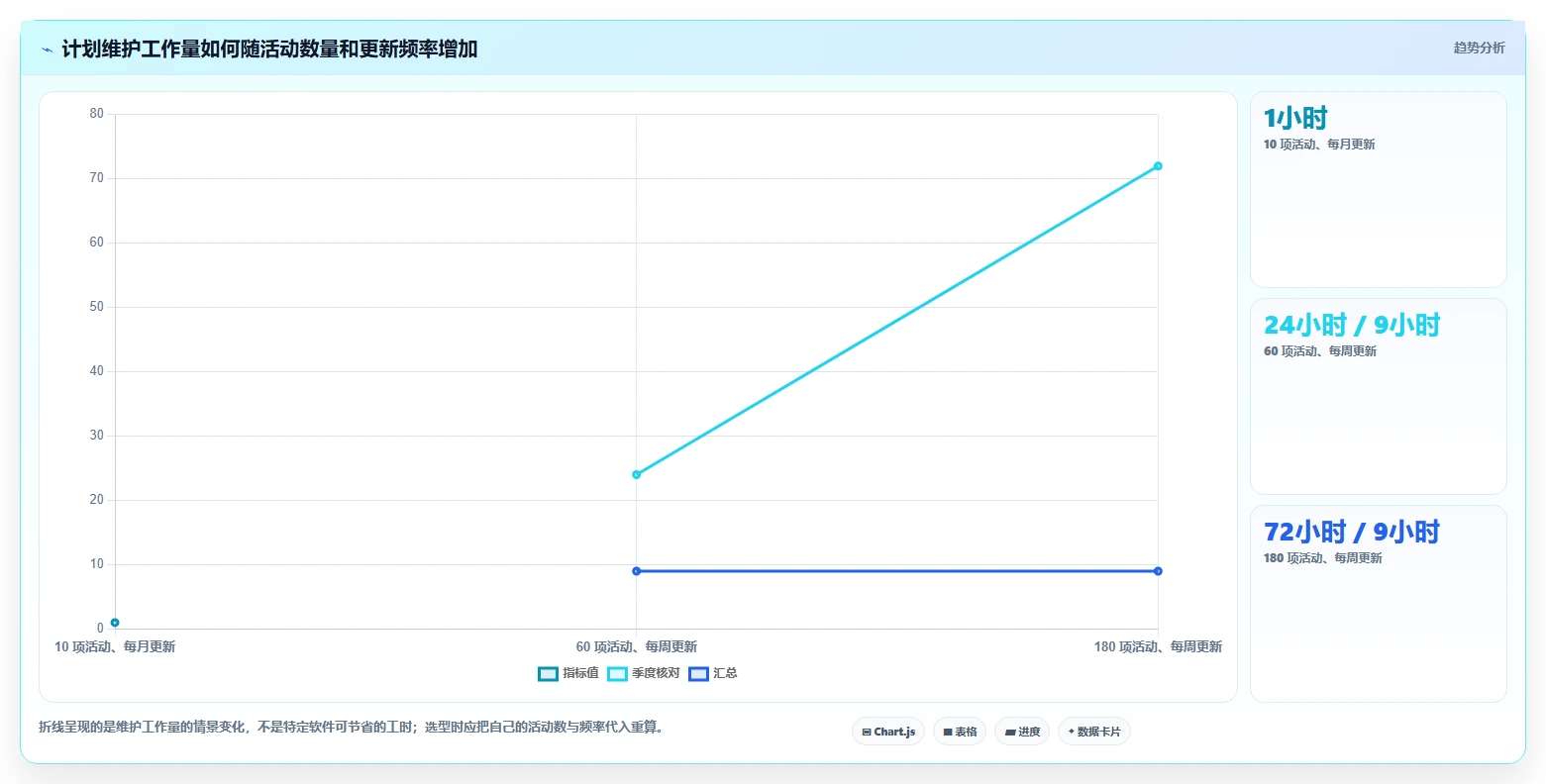Open the 24小时 / 9小时 data card
This screenshot has width=1546, height=784.
(1379, 397)
